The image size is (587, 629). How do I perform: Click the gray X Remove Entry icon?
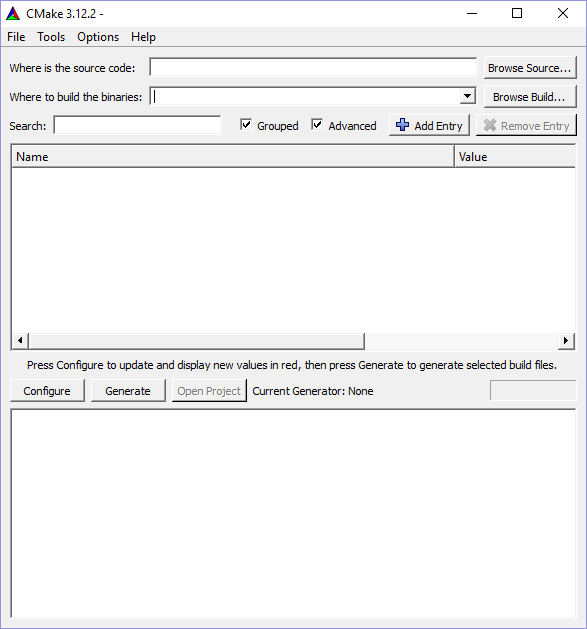490,125
